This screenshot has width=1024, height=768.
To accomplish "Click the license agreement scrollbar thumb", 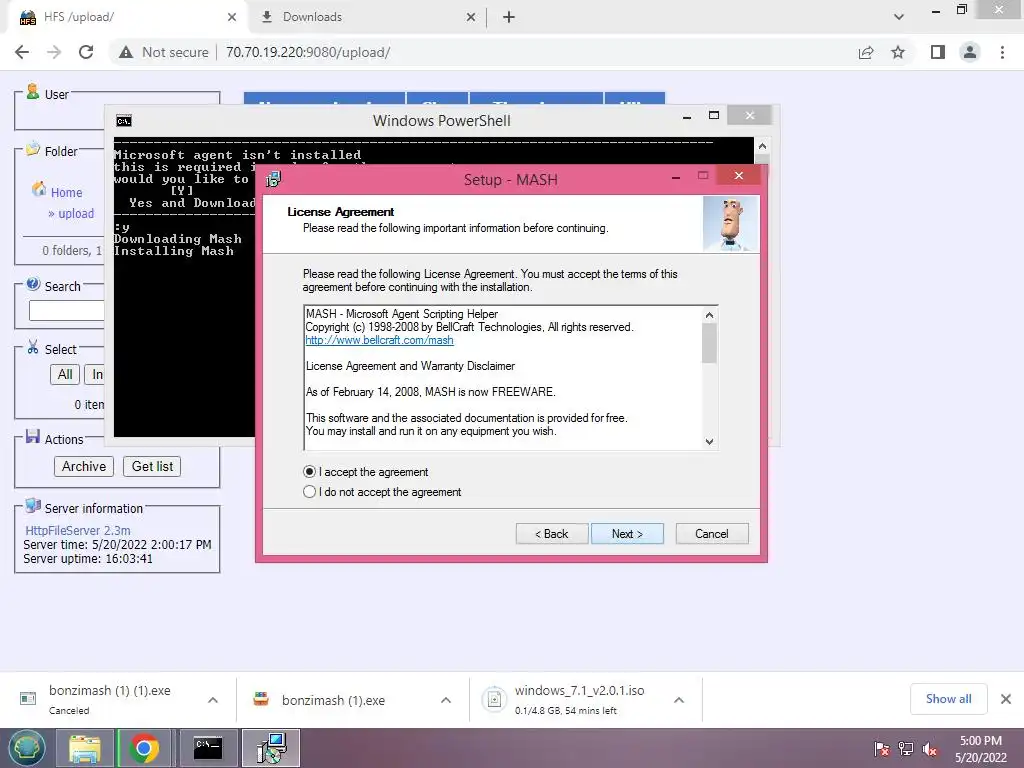I will point(709,343).
